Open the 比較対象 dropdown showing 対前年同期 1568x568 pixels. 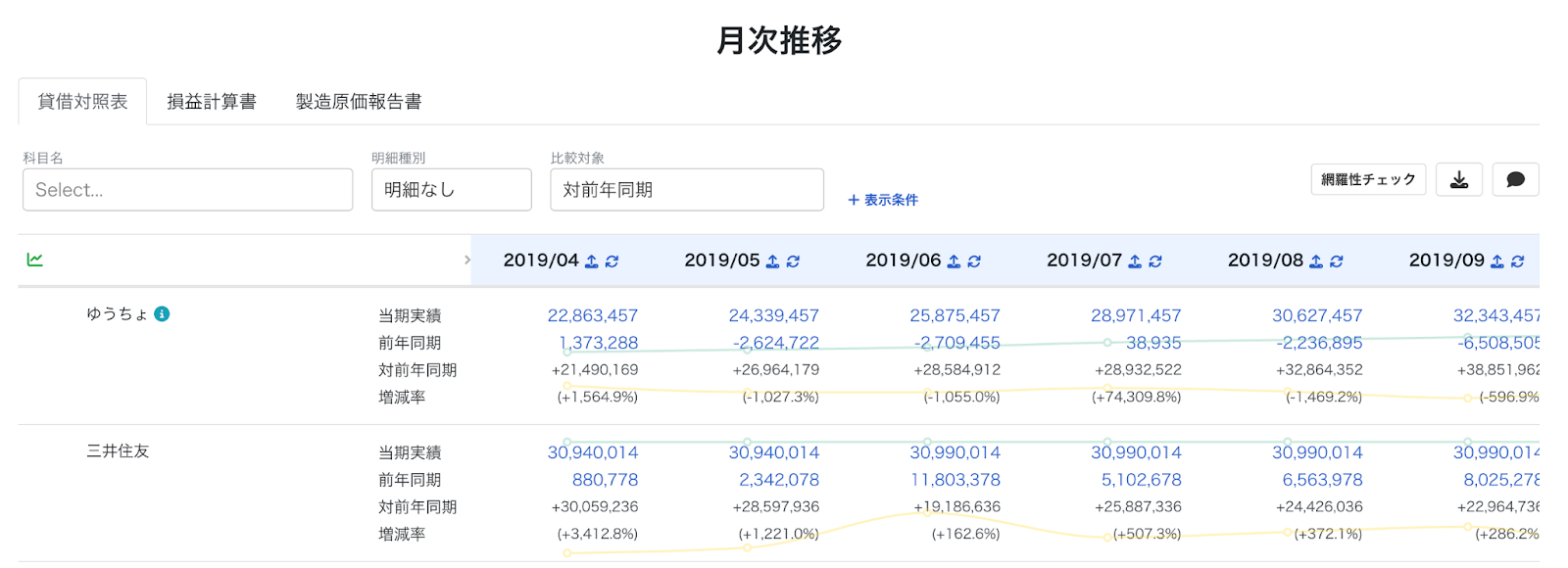(687, 189)
